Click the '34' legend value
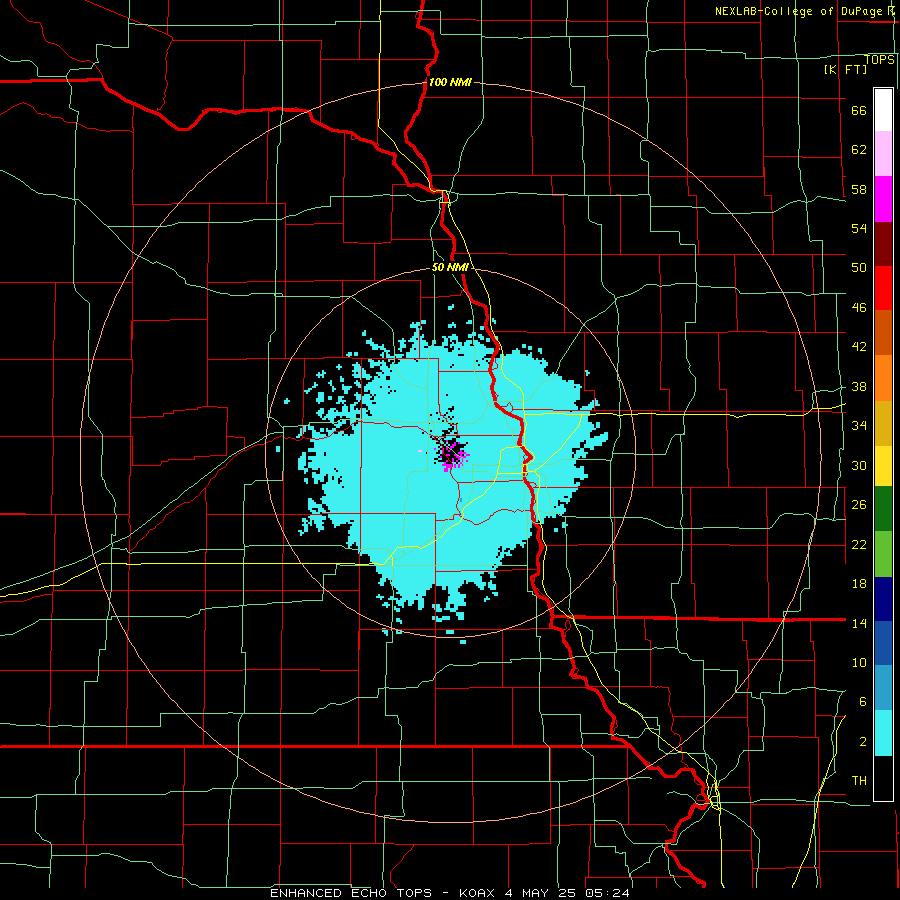This screenshot has width=900, height=900. tap(859, 426)
